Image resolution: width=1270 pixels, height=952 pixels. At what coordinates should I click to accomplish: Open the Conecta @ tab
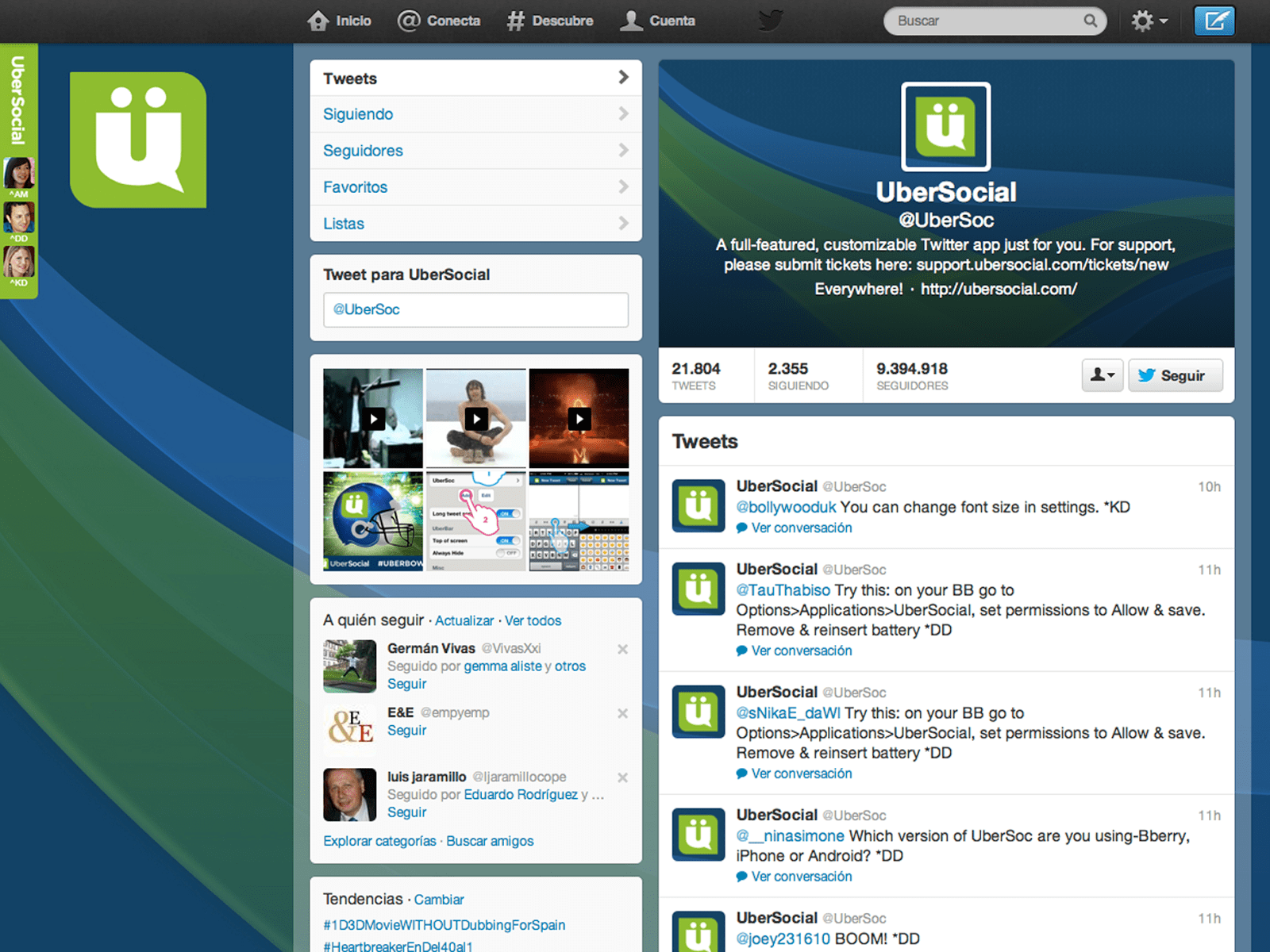tap(439, 21)
